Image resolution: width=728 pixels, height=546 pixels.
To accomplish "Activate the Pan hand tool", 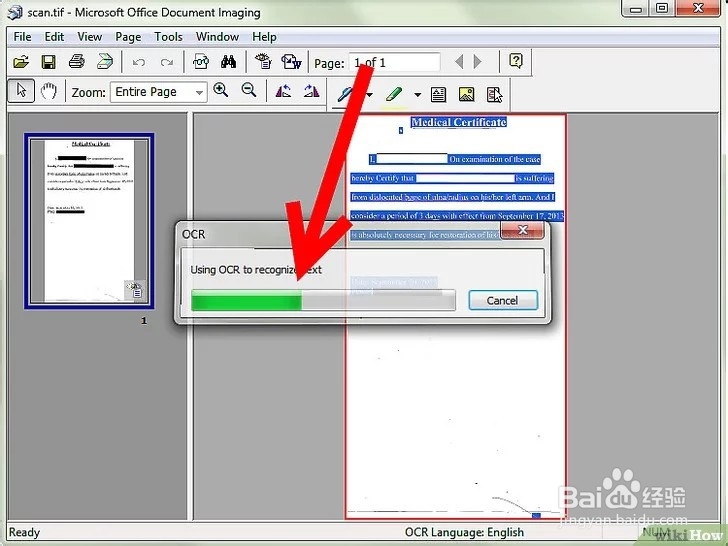I will 48,91.
